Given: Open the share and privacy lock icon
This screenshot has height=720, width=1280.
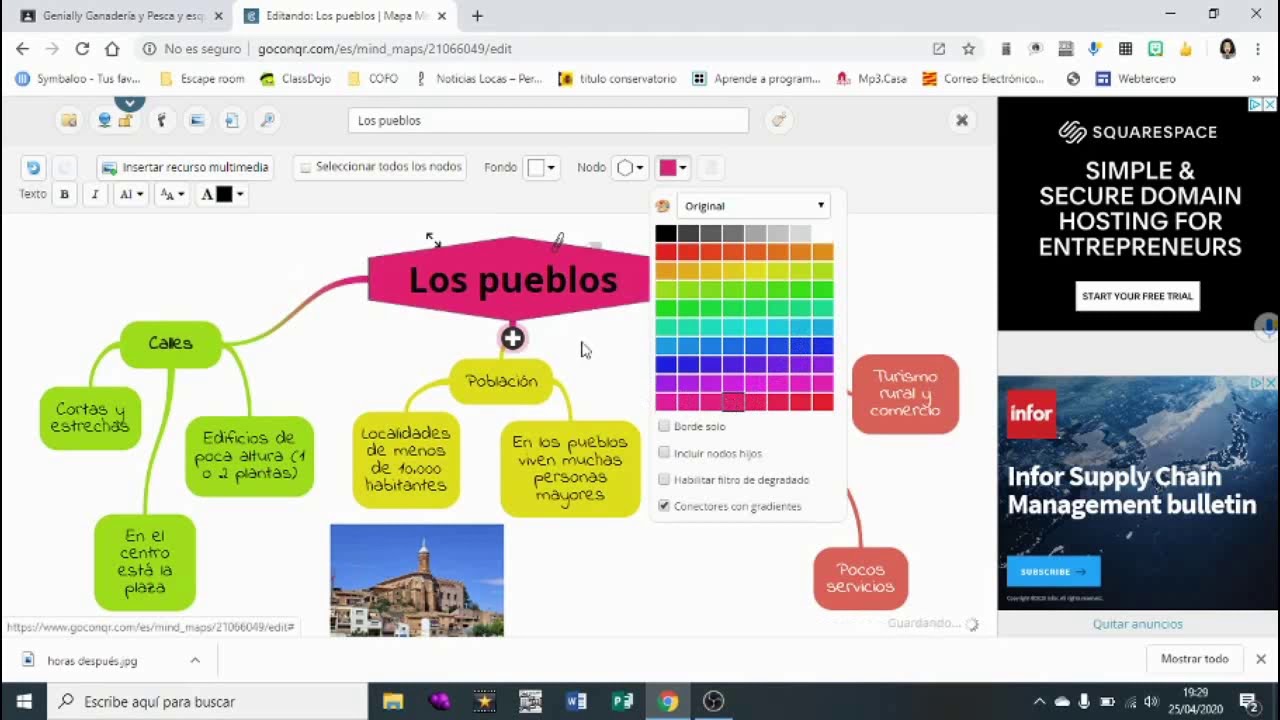Looking at the screenshot, I should (x=114, y=120).
